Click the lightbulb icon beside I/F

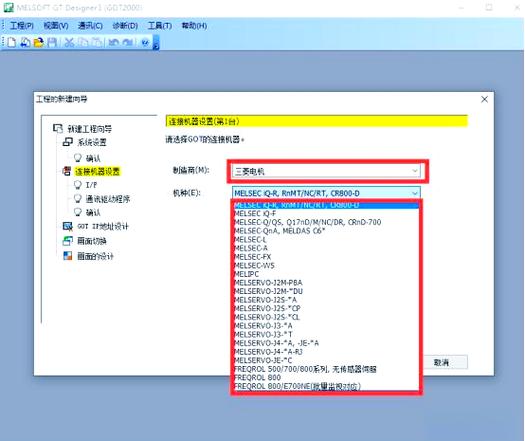click(78, 185)
